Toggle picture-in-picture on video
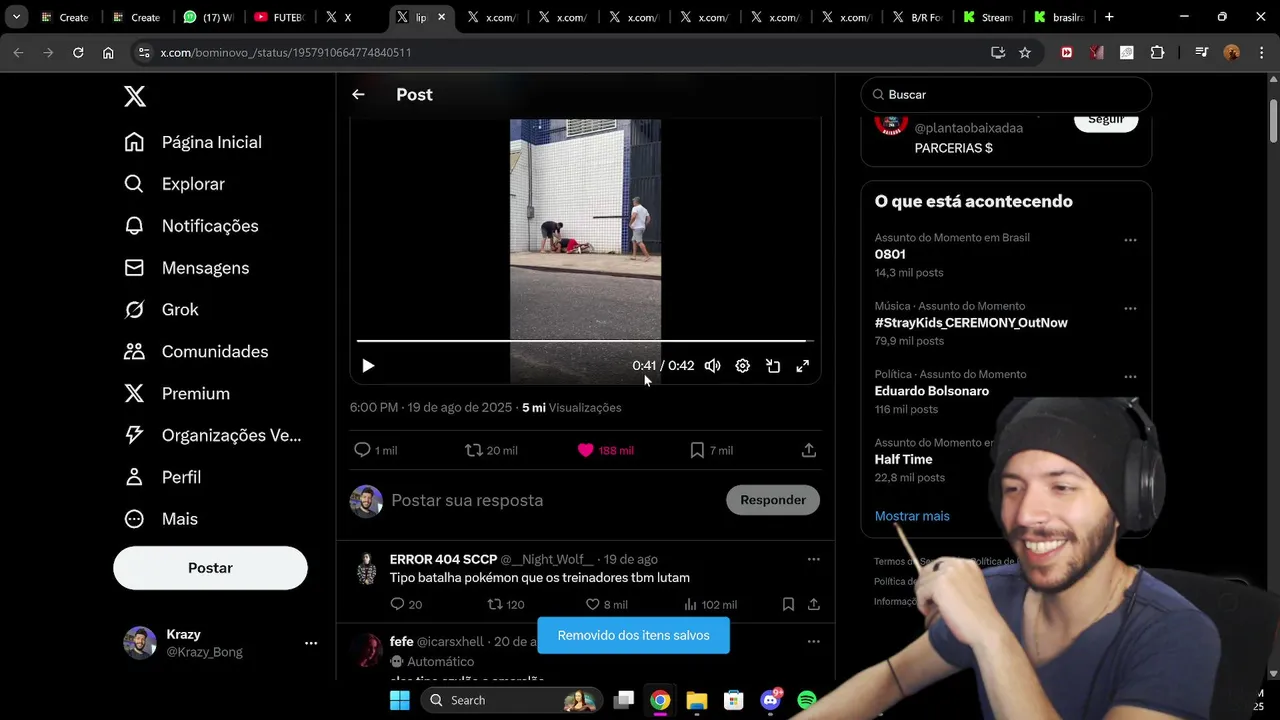This screenshot has height=720, width=1280. coord(773,366)
